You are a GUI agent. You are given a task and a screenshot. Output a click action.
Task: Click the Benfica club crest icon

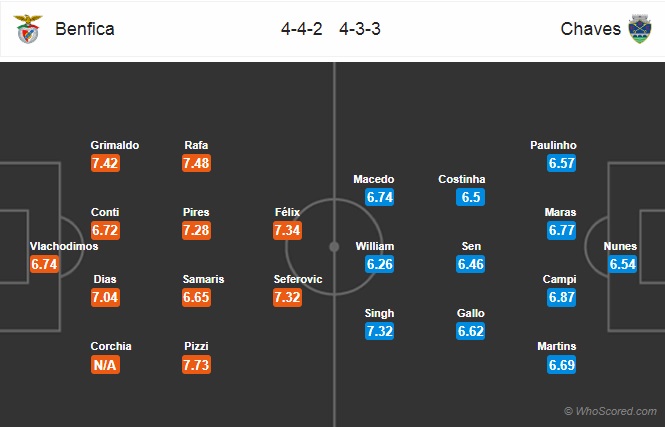pos(28,29)
